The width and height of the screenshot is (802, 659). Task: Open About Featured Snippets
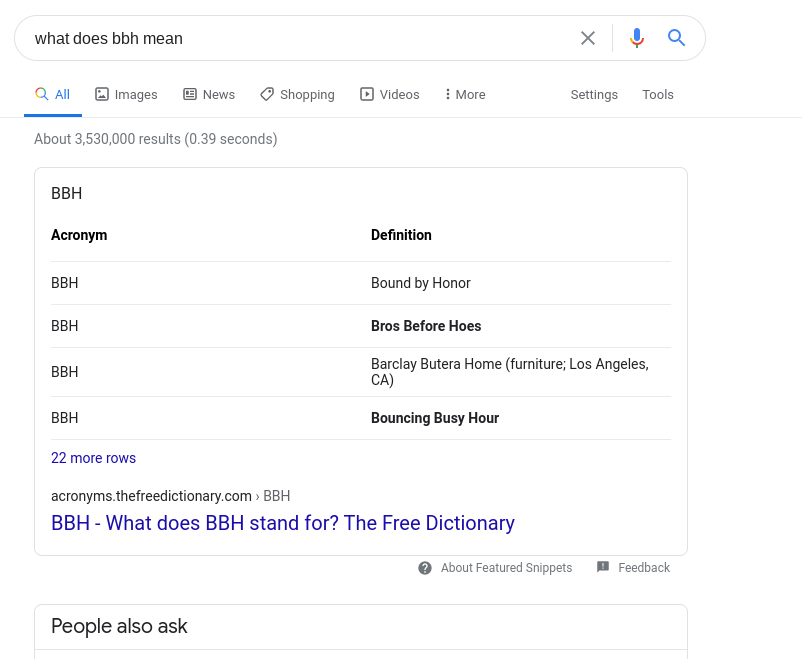pos(506,568)
